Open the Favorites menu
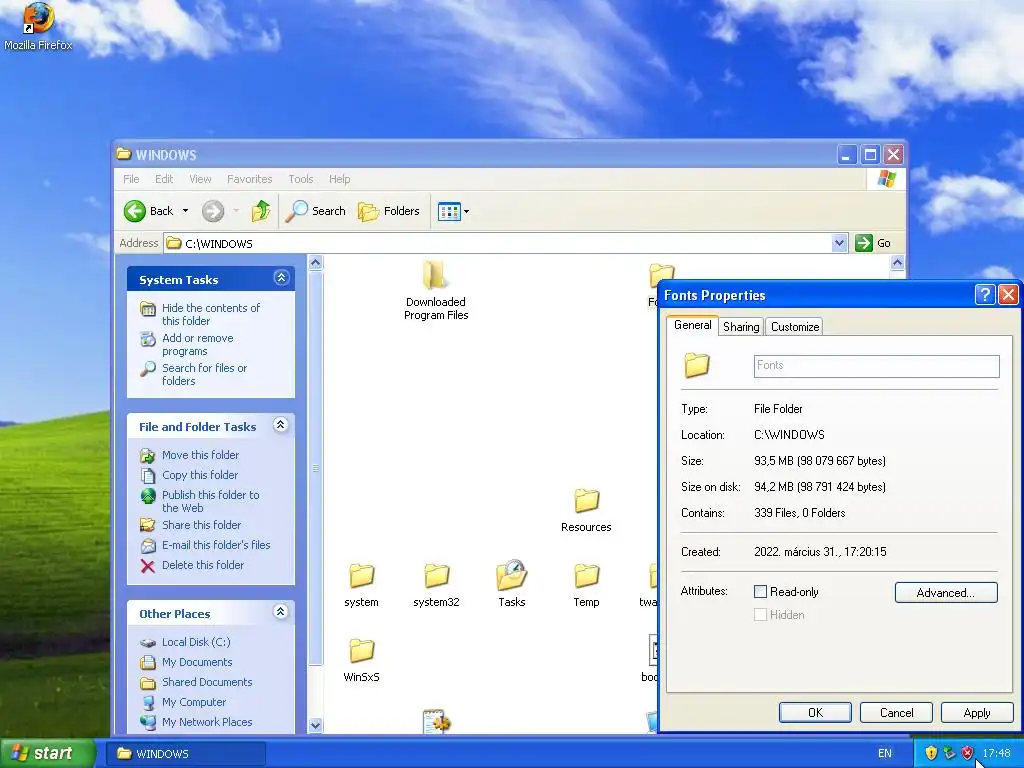This screenshot has width=1024, height=768. tap(249, 179)
